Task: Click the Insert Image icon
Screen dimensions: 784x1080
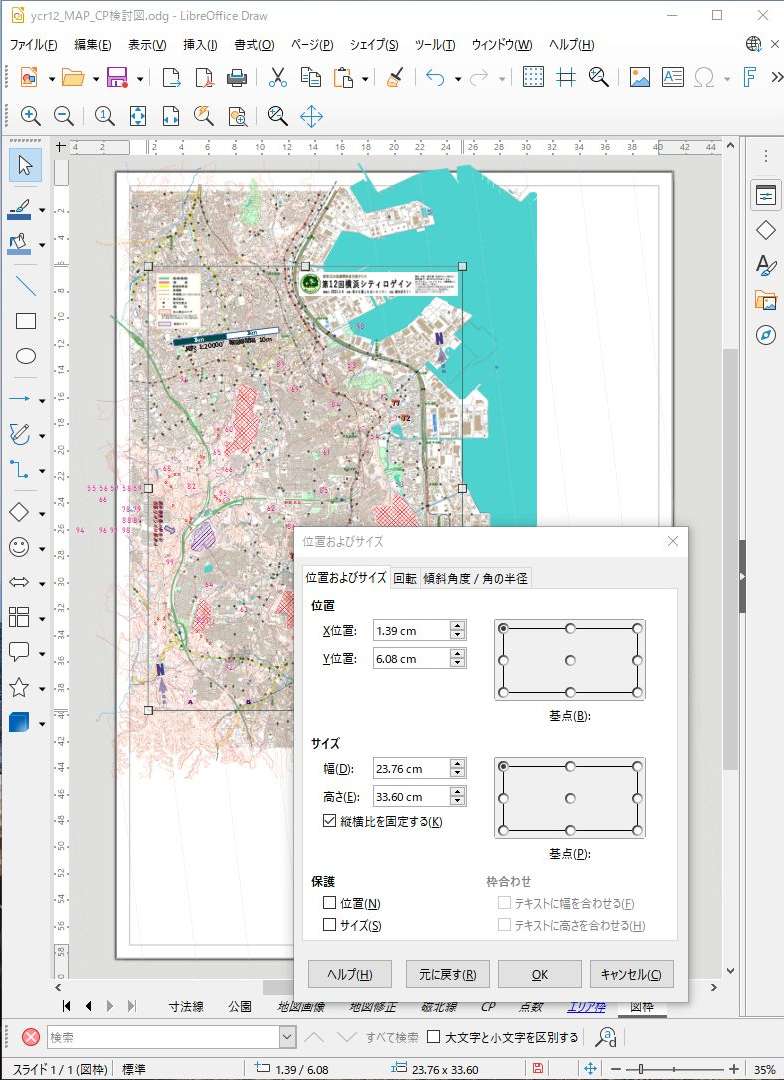Action: pyautogui.click(x=640, y=78)
